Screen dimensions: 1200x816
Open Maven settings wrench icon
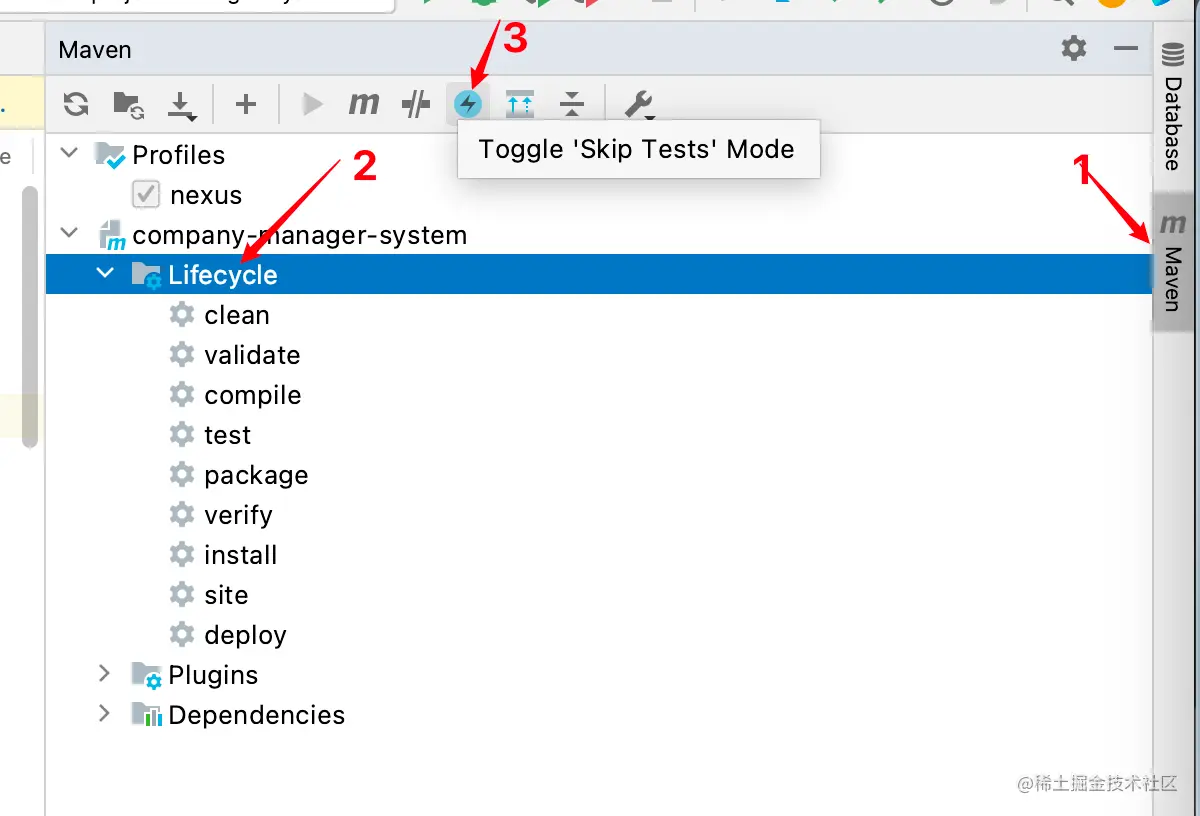[638, 104]
